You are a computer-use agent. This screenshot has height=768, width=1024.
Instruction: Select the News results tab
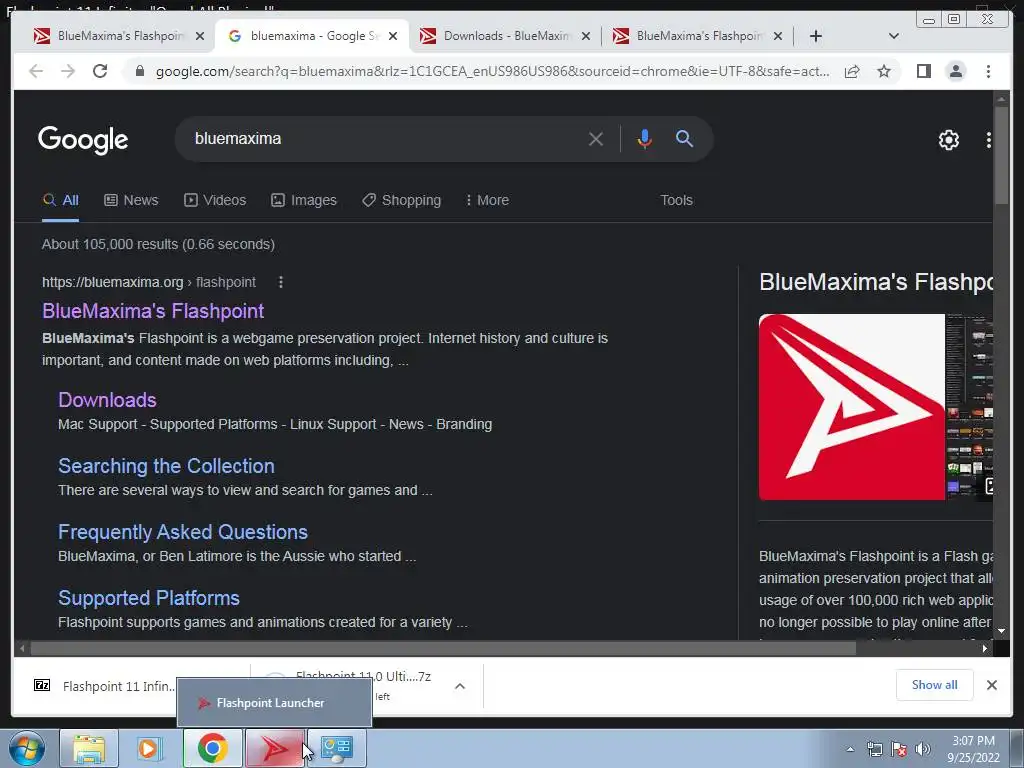tap(131, 200)
